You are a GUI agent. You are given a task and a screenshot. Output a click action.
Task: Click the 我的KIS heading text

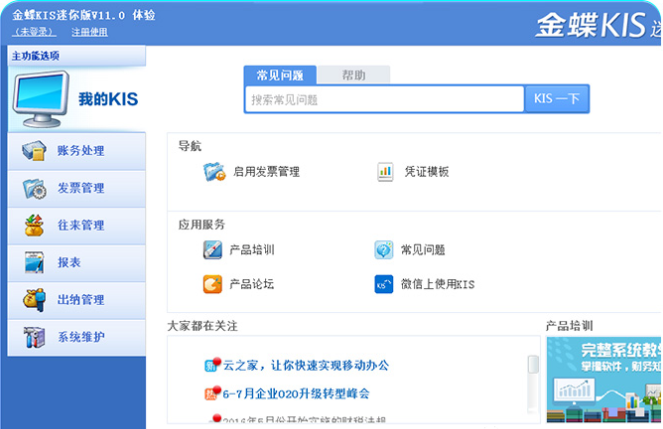coord(108,99)
